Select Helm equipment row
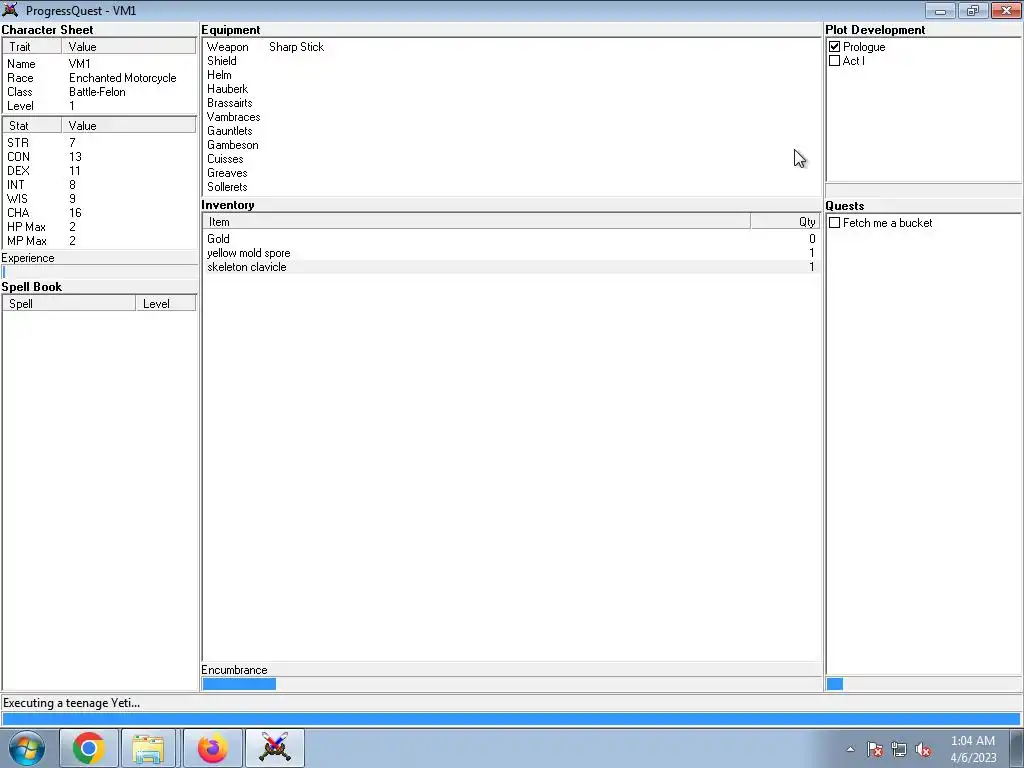The width and height of the screenshot is (1024, 768). 511,75
